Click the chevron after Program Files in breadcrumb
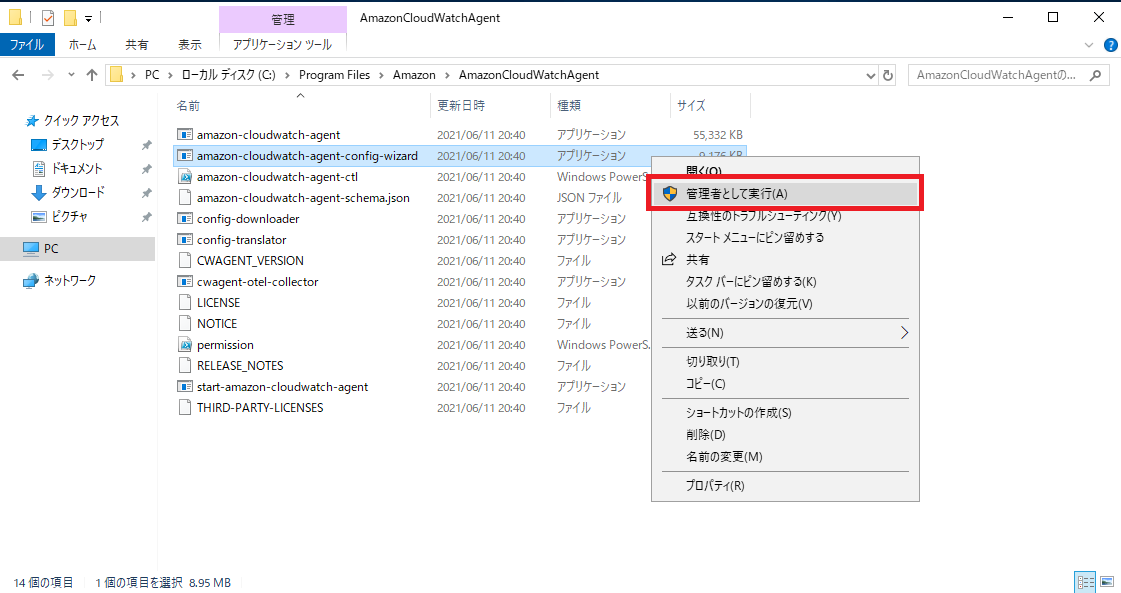Screen dimensions: 1121x593 click(x=381, y=75)
